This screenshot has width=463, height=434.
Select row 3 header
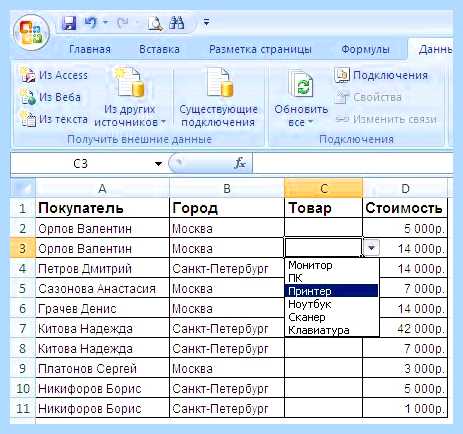tap(23, 248)
